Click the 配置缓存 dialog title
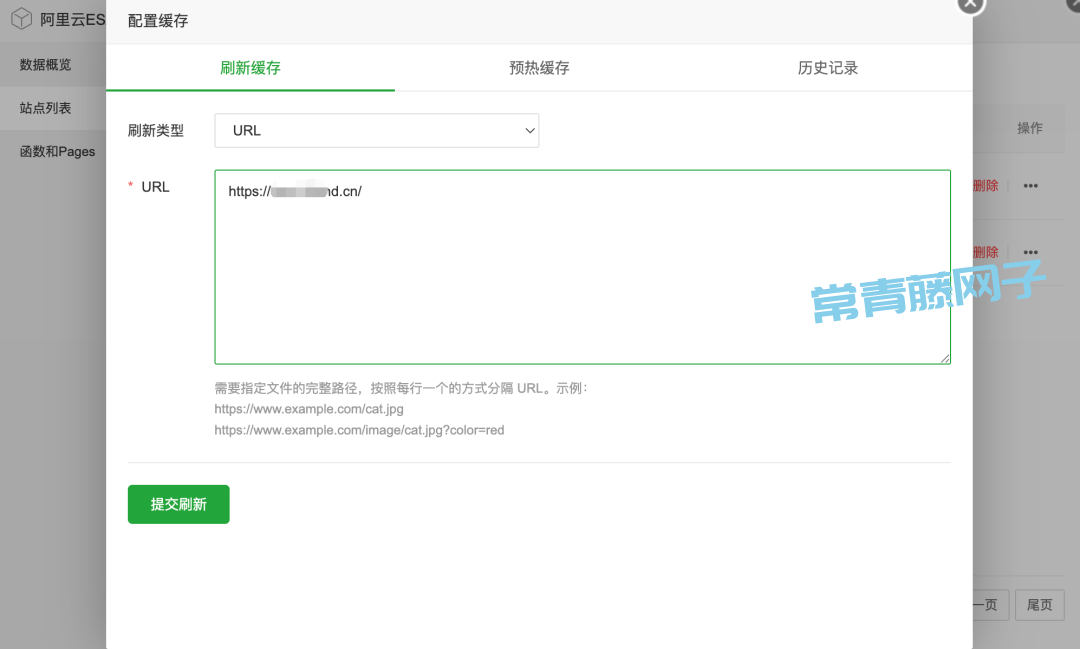The width and height of the screenshot is (1080, 649). 158,21
